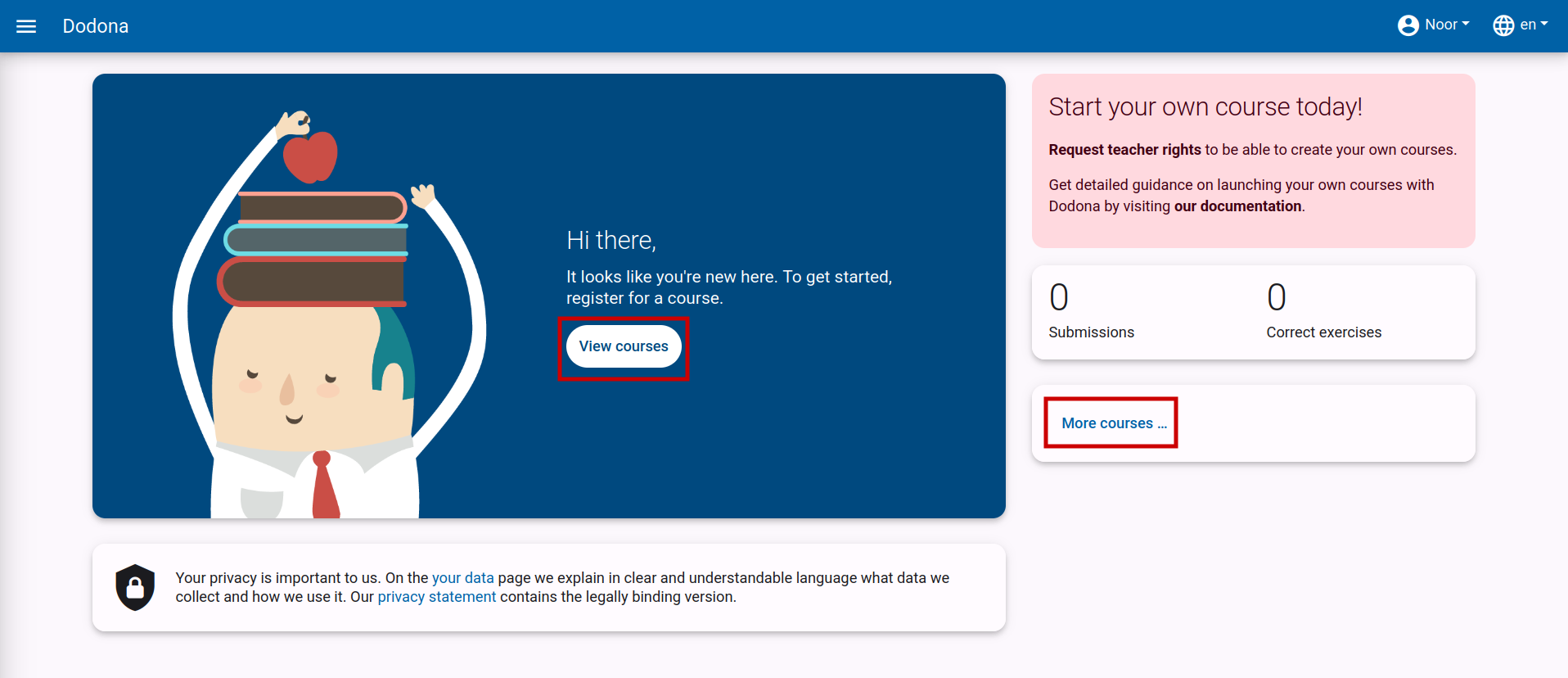This screenshot has height=678, width=1568.
Task: Click the user account avatar icon
Action: tap(1408, 25)
